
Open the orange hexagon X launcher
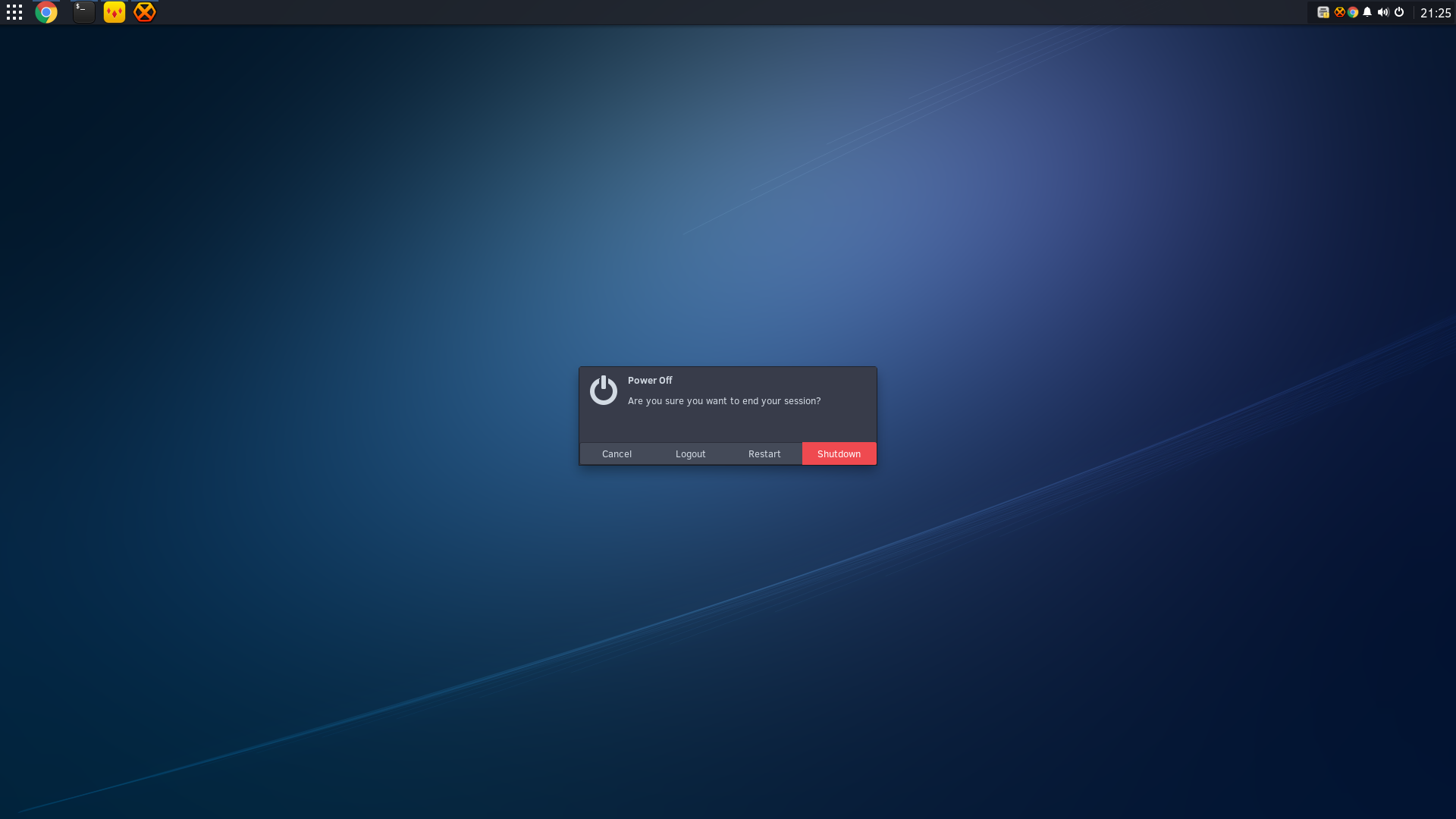tap(145, 12)
